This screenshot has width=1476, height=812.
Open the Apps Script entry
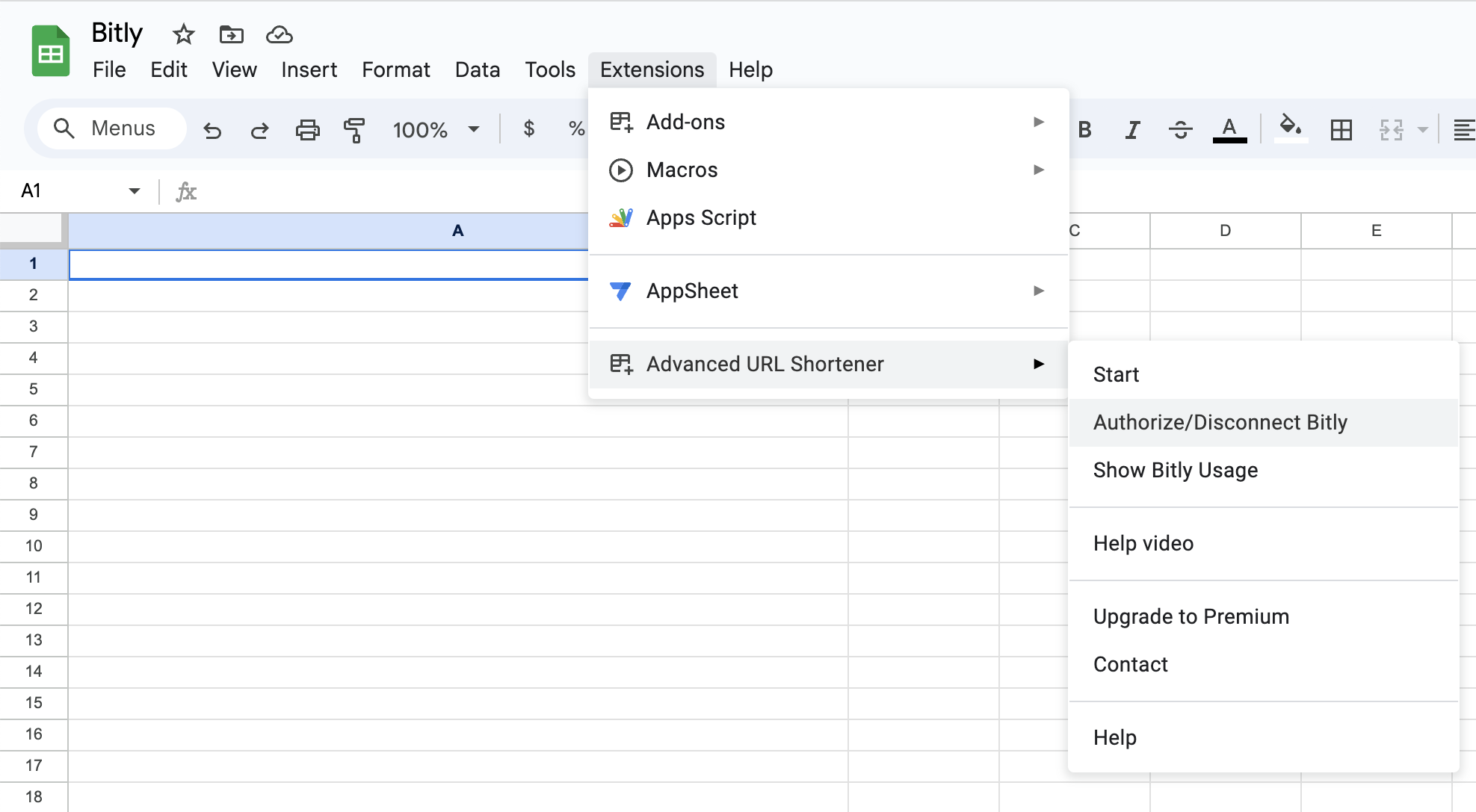click(701, 217)
